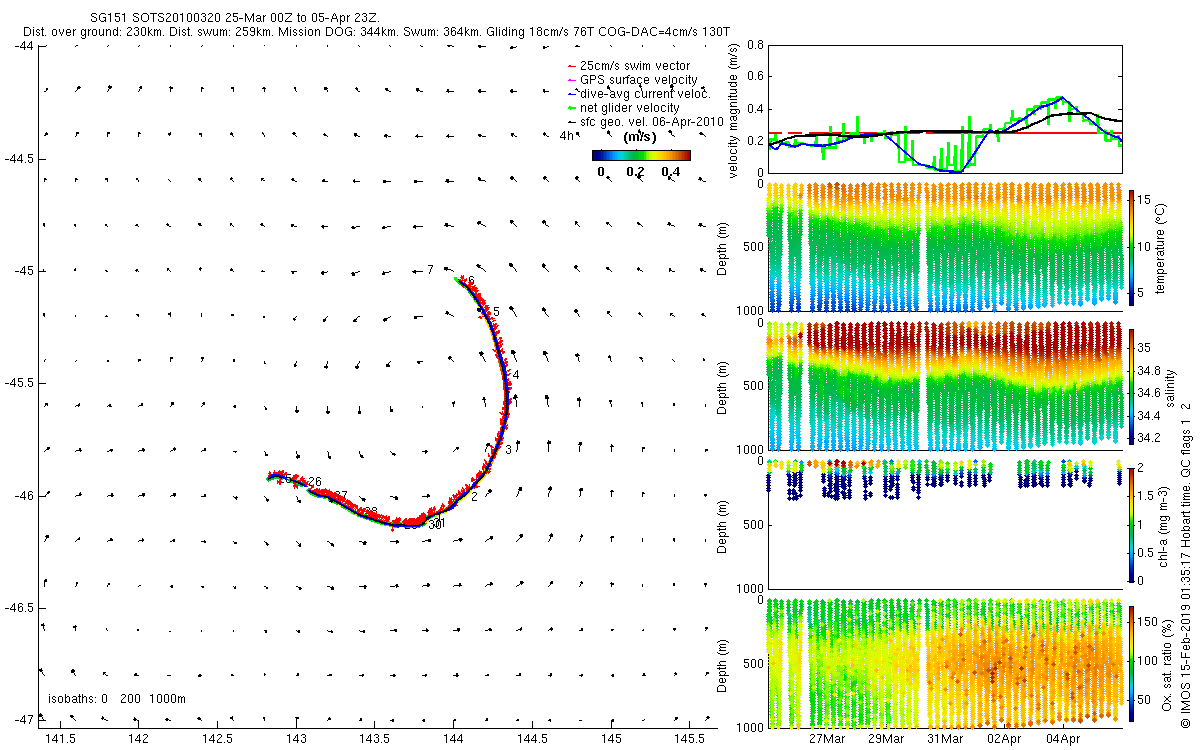Screen dimensions: 1200x750
Task: Click the chl-a colorbar scale
Action: pyautogui.click(x=1132, y=523)
